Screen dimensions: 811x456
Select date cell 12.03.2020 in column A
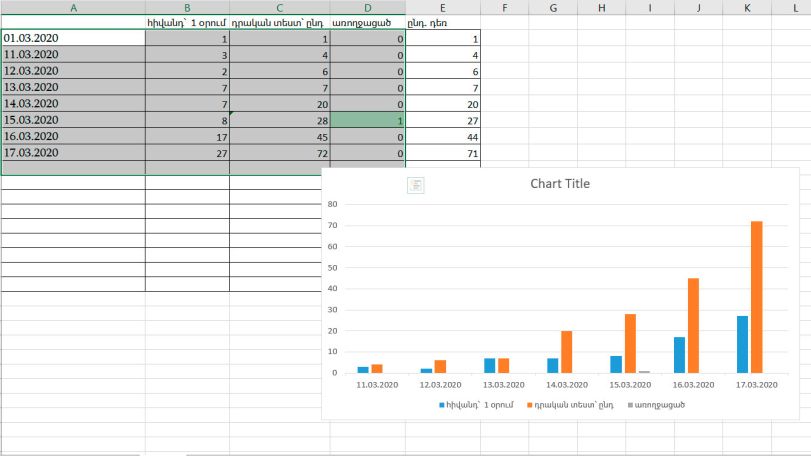(x=73, y=71)
